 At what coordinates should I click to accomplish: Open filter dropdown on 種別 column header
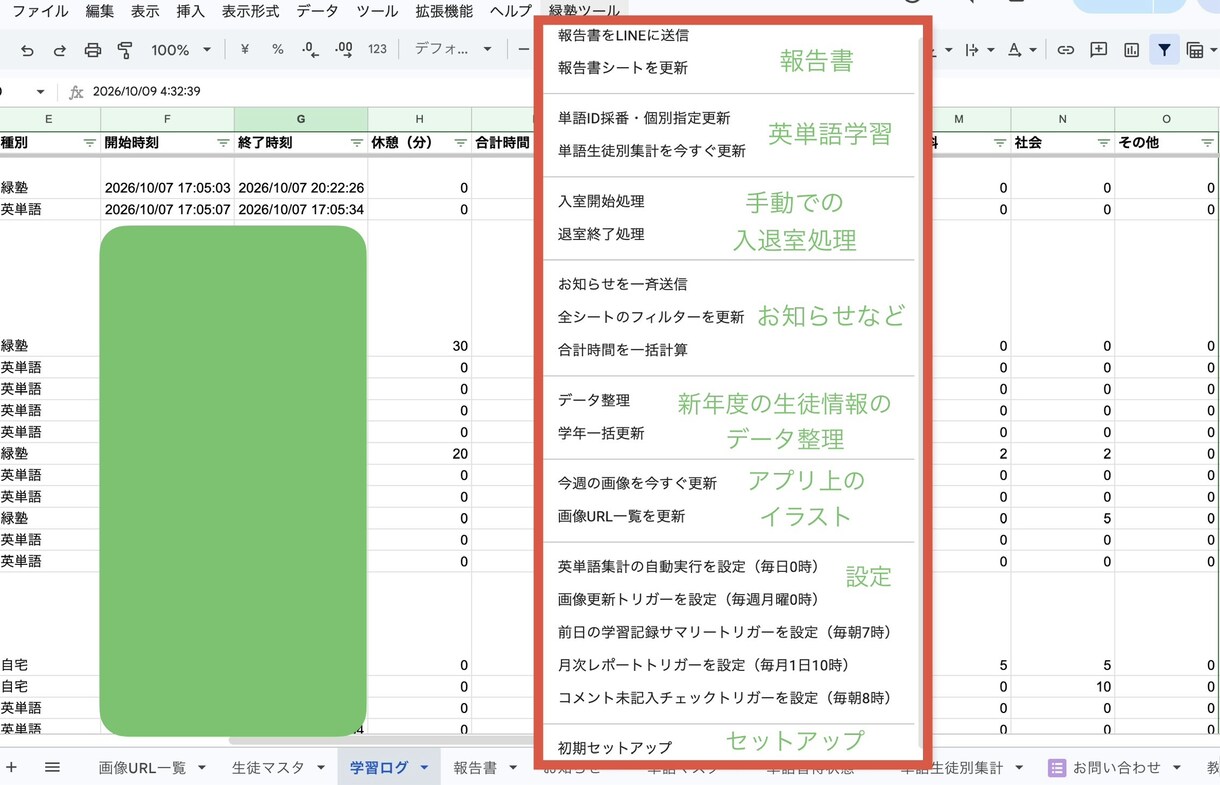click(x=90, y=143)
